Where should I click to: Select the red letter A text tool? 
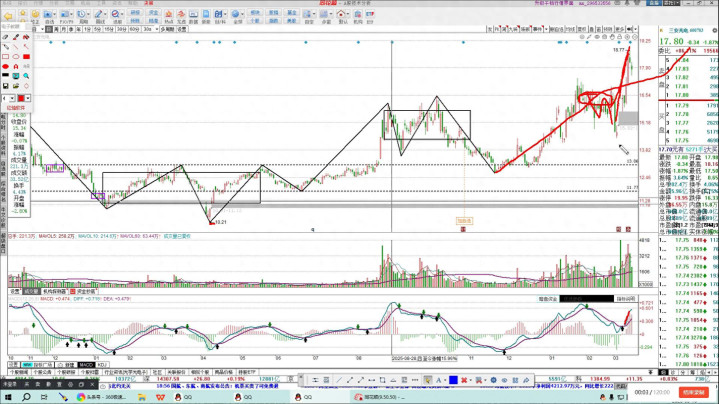(x=16, y=66)
